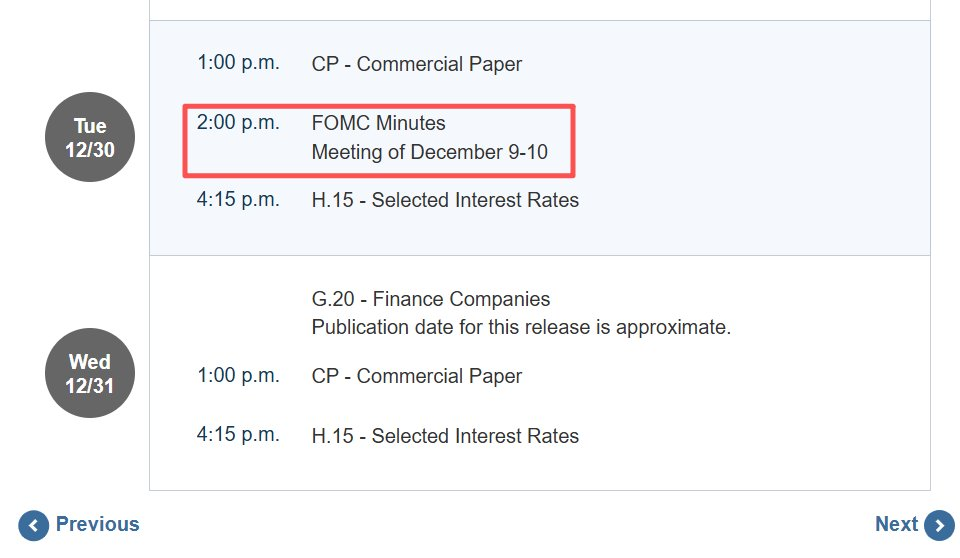
Task: Open Tuesday's H.15 - Selected Interest Rates
Action: [445, 200]
